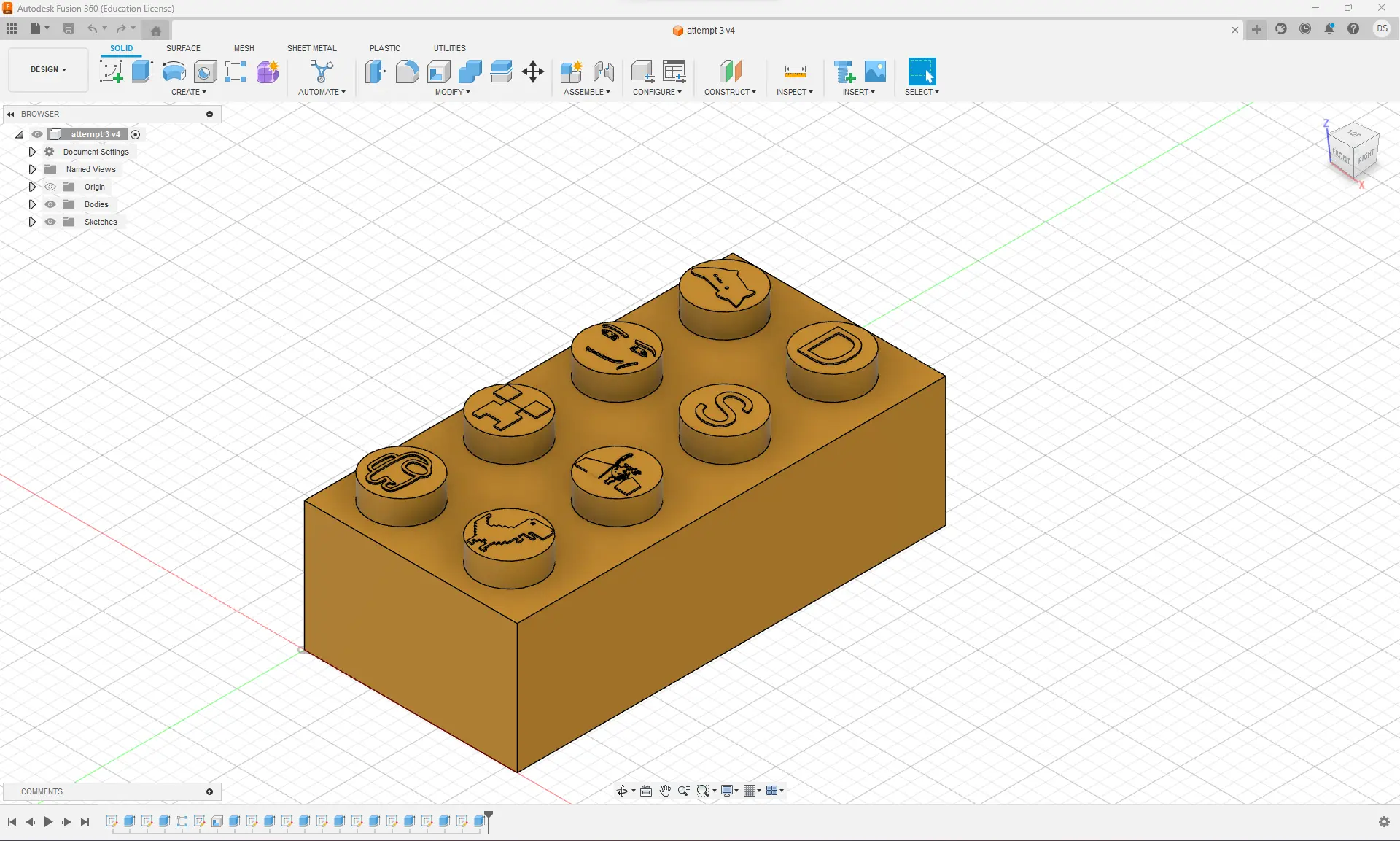Expand the Document Settings node
The image size is (1400, 841).
(32, 152)
